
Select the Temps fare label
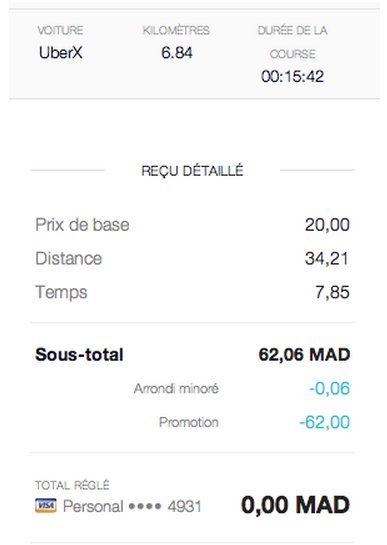[61, 293]
